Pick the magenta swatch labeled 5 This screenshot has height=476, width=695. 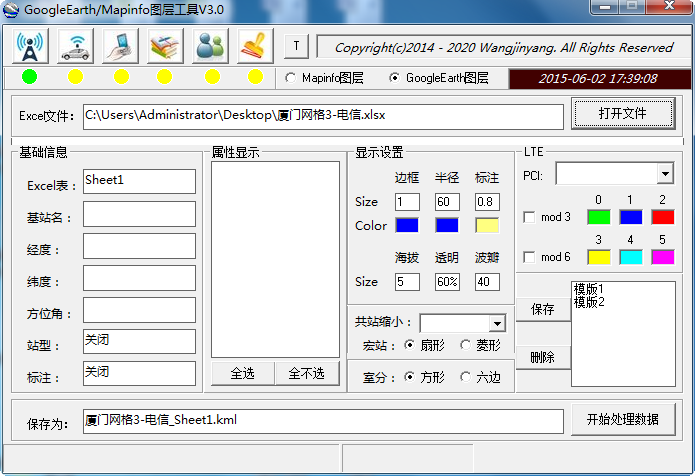tap(663, 257)
